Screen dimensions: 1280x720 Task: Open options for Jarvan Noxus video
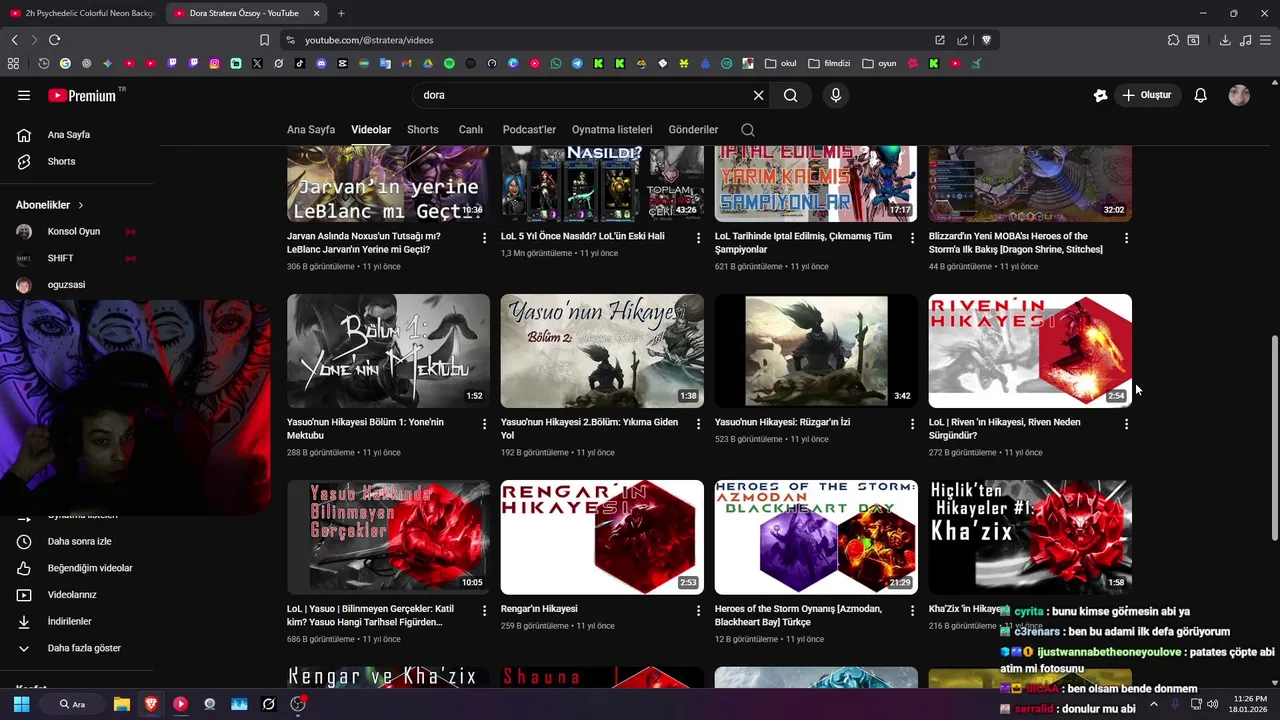pos(484,238)
